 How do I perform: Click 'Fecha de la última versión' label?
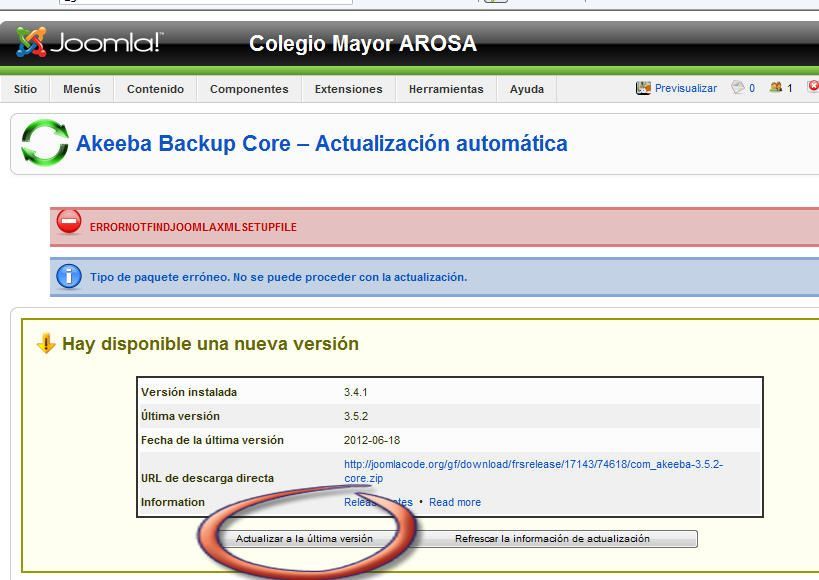click(x=212, y=440)
